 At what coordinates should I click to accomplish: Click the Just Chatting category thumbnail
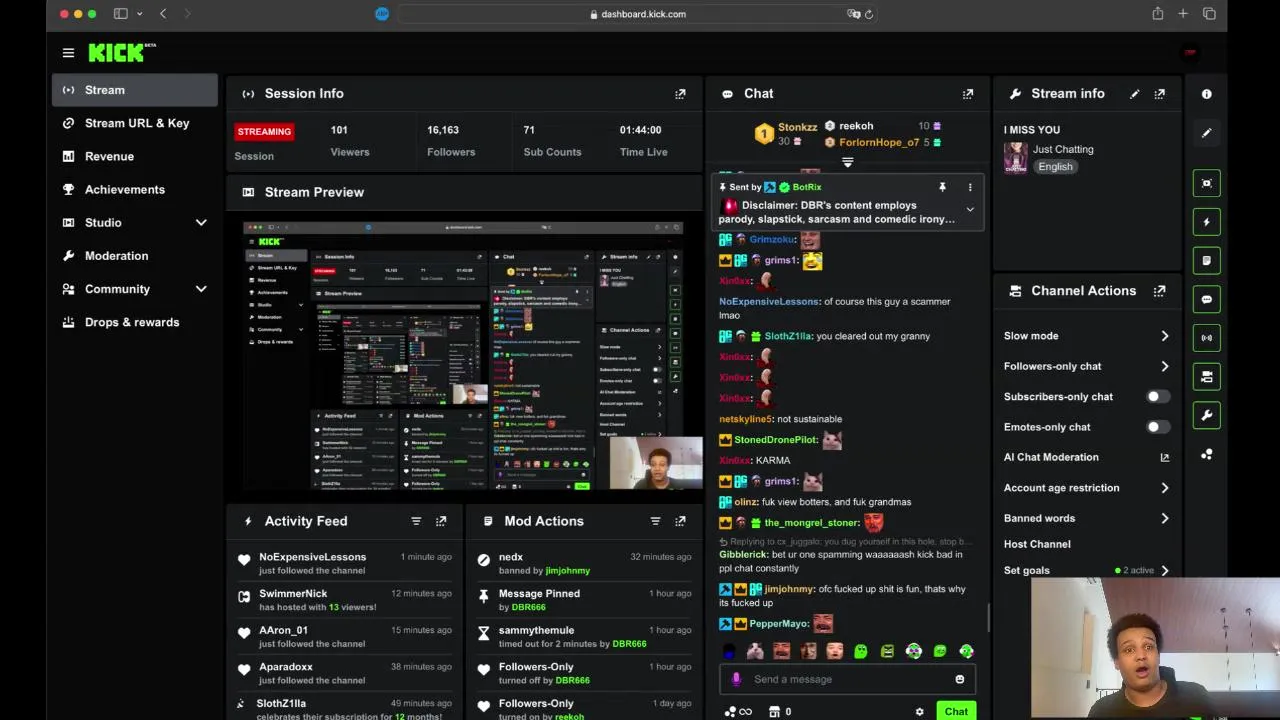pos(1015,158)
